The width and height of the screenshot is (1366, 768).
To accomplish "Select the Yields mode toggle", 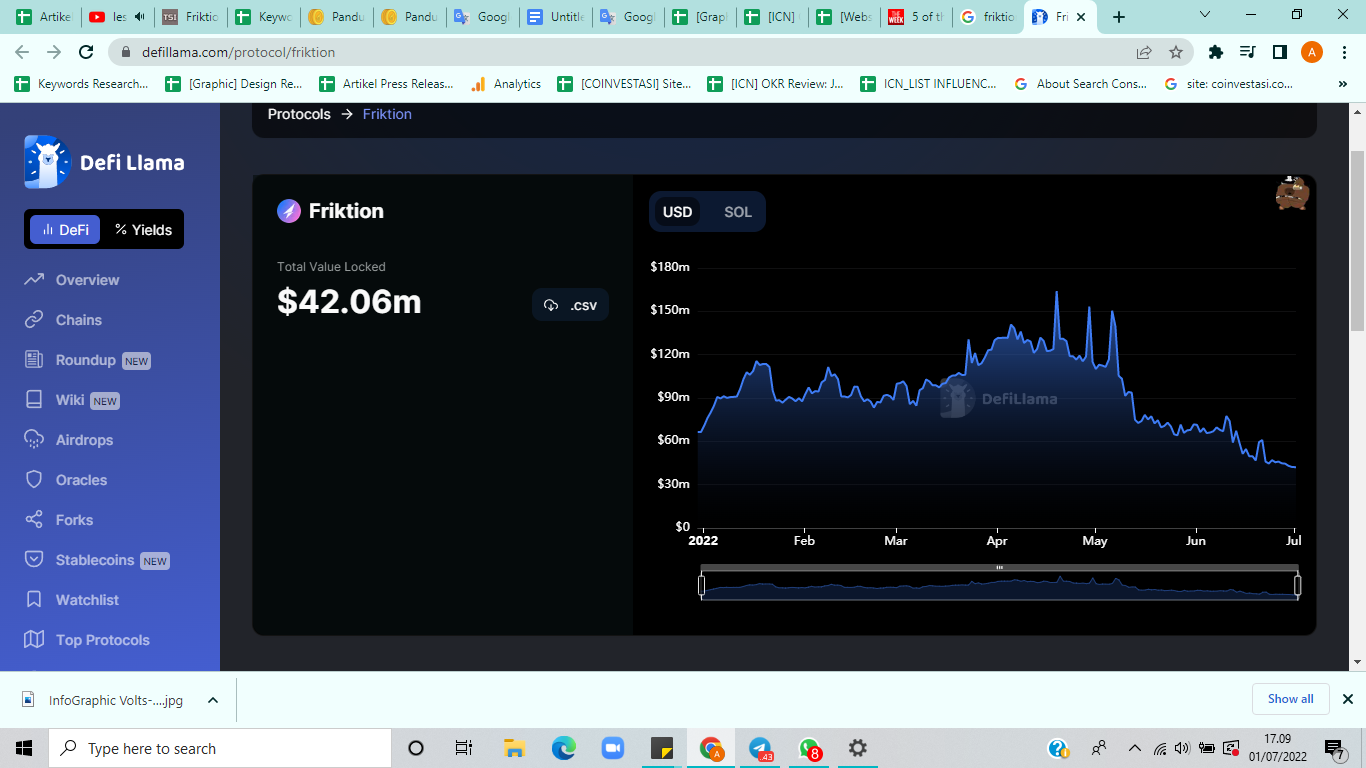I will coord(143,230).
